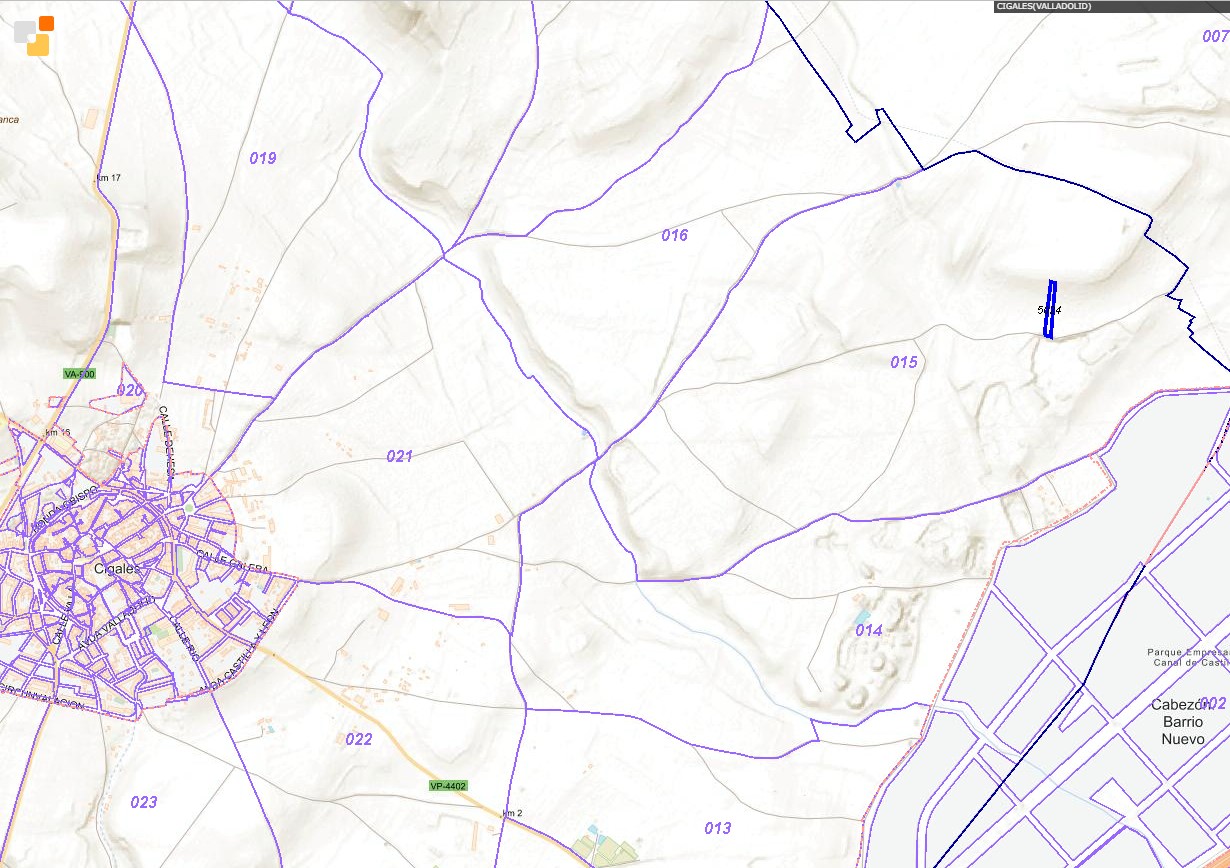Image resolution: width=1230 pixels, height=868 pixels.
Task: Pick polygon 021 on the map
Action: [x=400, y=456]
